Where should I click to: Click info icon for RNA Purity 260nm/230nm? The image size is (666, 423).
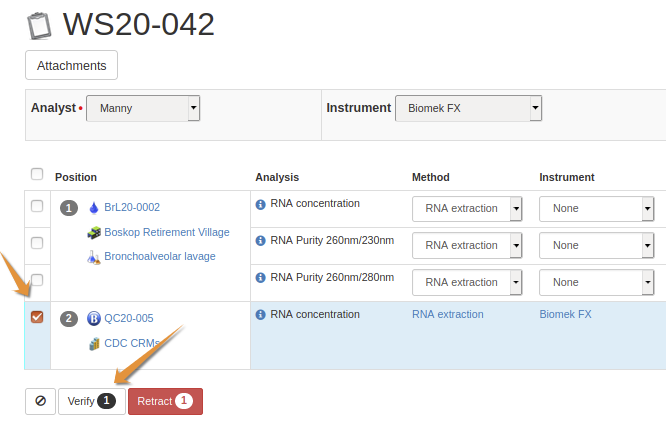[261, 241]
